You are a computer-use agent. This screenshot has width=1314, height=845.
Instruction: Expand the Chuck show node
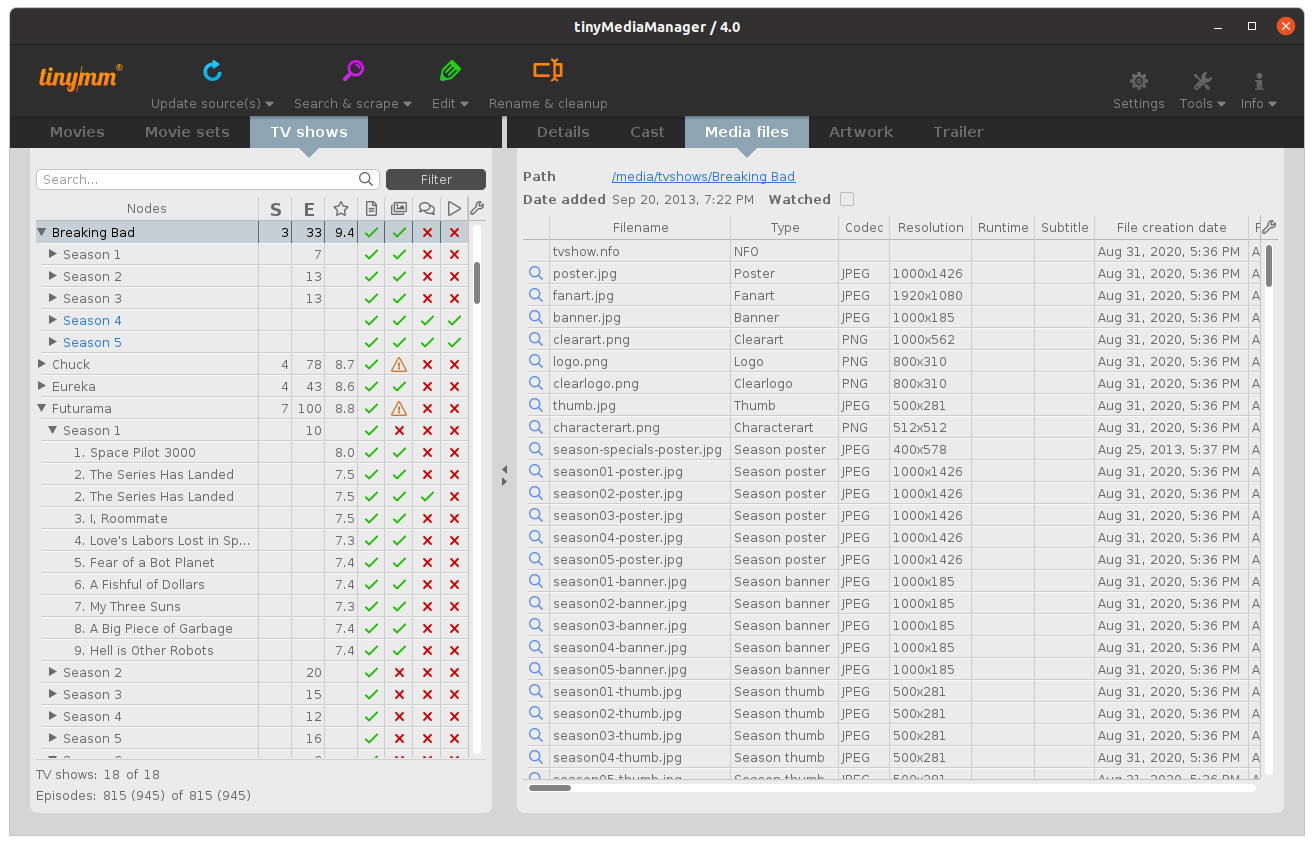coord(42,364)
